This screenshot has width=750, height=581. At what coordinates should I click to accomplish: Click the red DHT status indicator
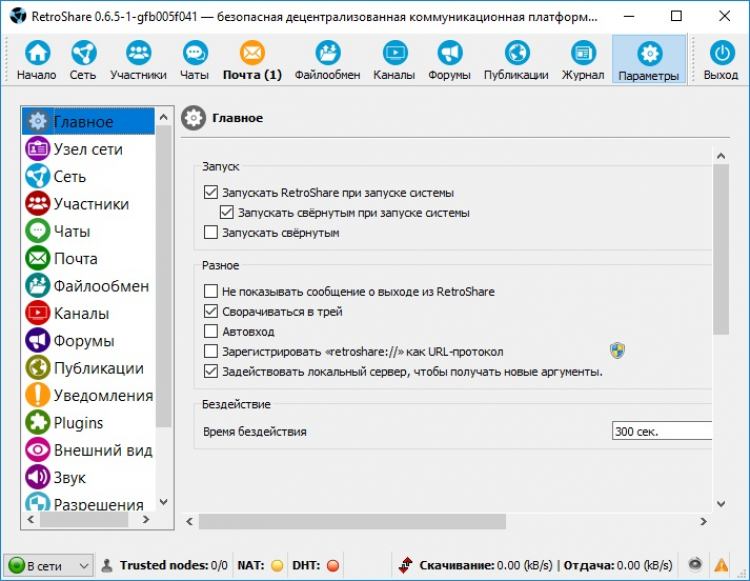[x=333, y=566]
